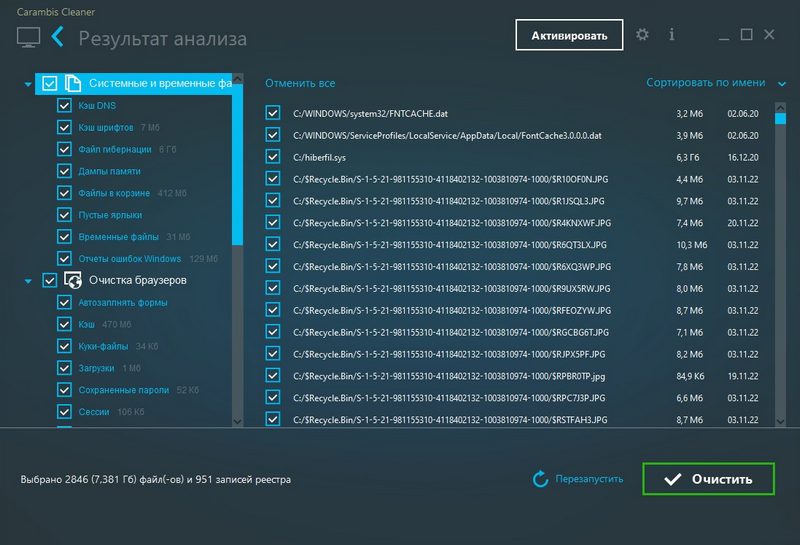Uncheck the hiberfil.sys file checkbox
The width and height of the screenshot is (800, 545).
click(x=273, y=157)
